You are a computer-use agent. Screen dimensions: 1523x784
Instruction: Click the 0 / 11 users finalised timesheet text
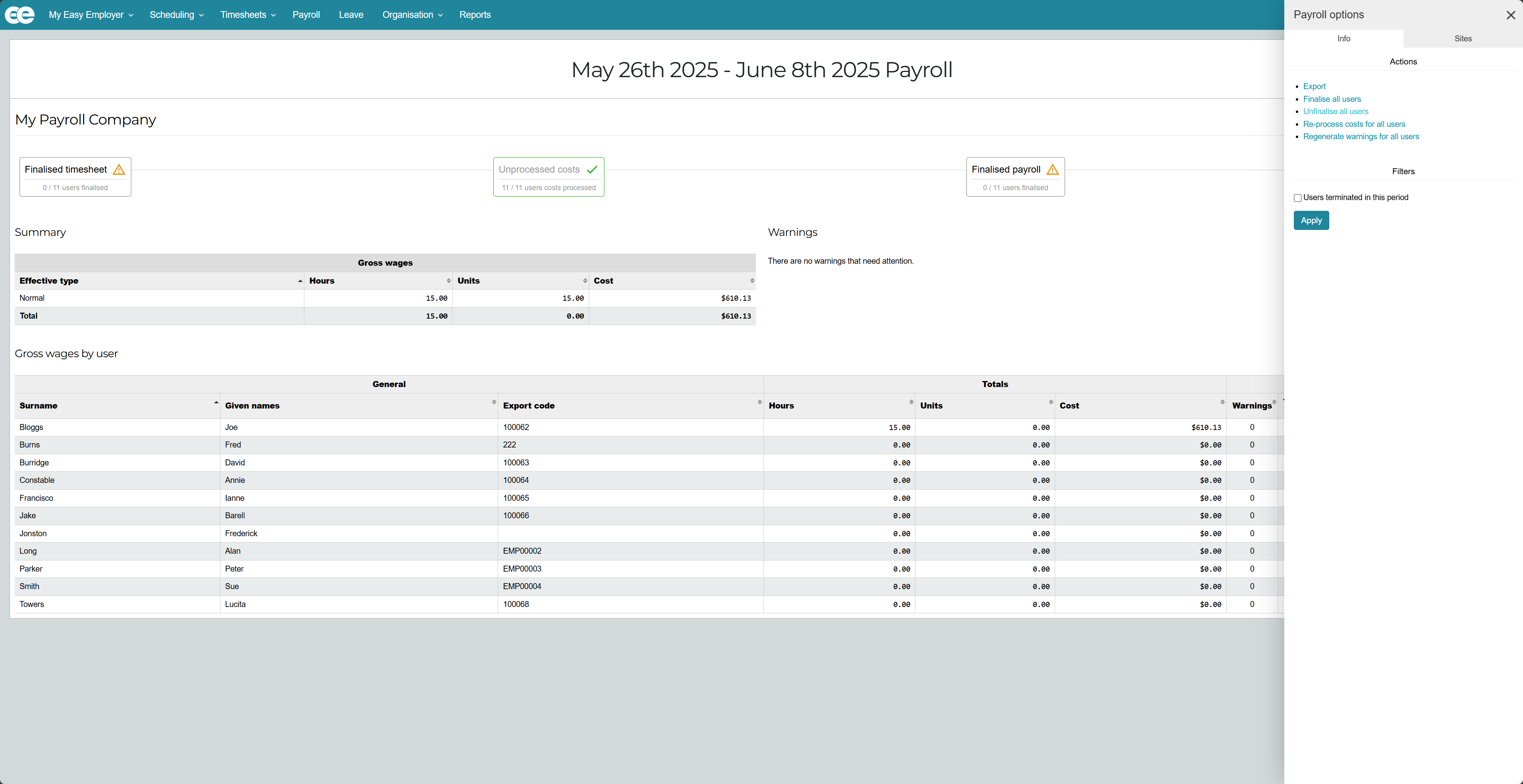tap(75, 188)
